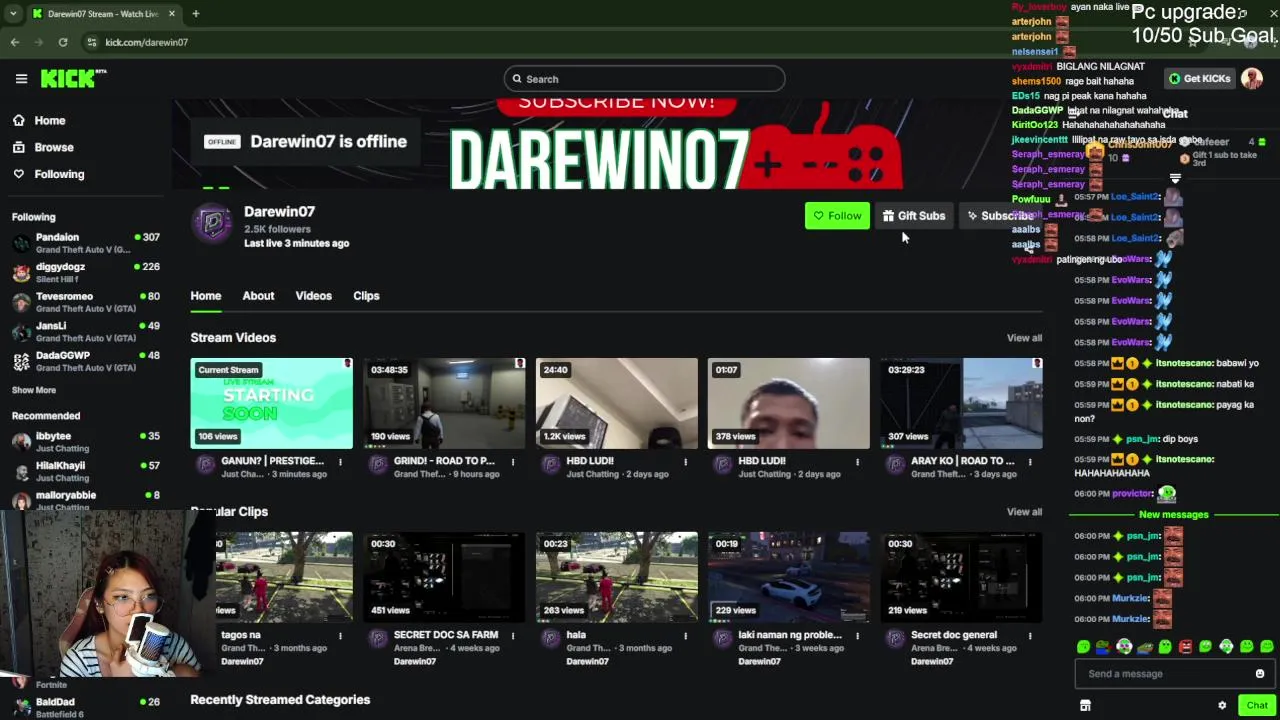This screenshot has height=720, width=1280.
Task: Open DadaGGWP channel in sidebar
Action: point(85,361)
